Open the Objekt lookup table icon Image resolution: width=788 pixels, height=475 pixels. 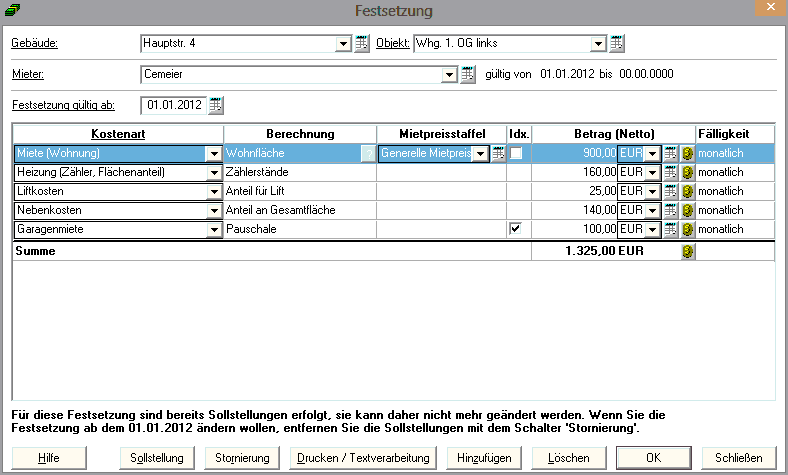tap(617, 44)
